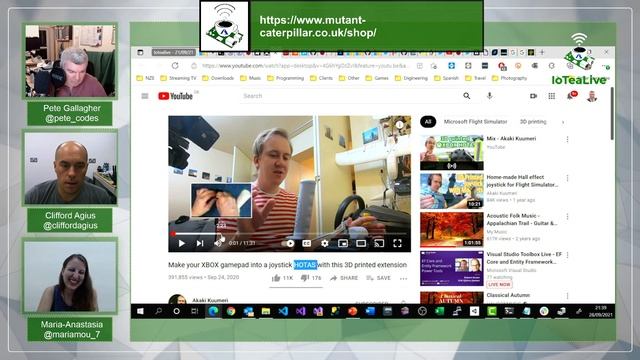Image resolution: width=640 pixels, height=360 pixels.
Task: Open the Classical Autumn video
Action: (x=451, y=297)
